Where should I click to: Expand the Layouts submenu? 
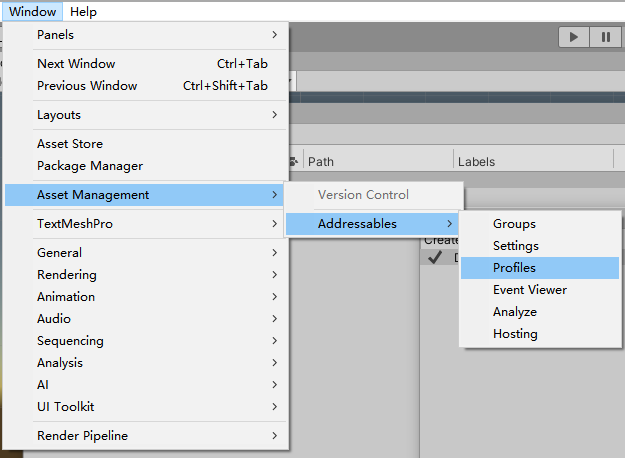tap(145, 115)
